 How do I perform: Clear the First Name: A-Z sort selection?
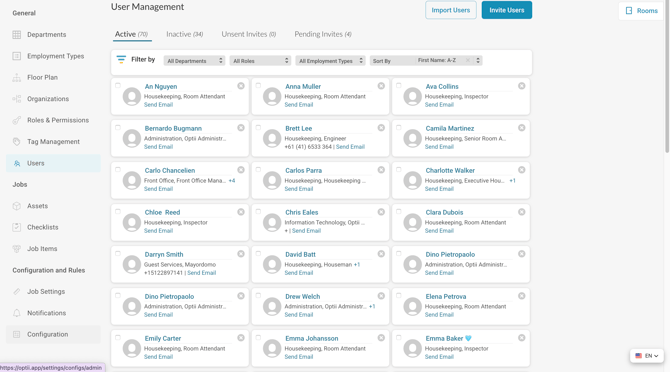(468, 60)
